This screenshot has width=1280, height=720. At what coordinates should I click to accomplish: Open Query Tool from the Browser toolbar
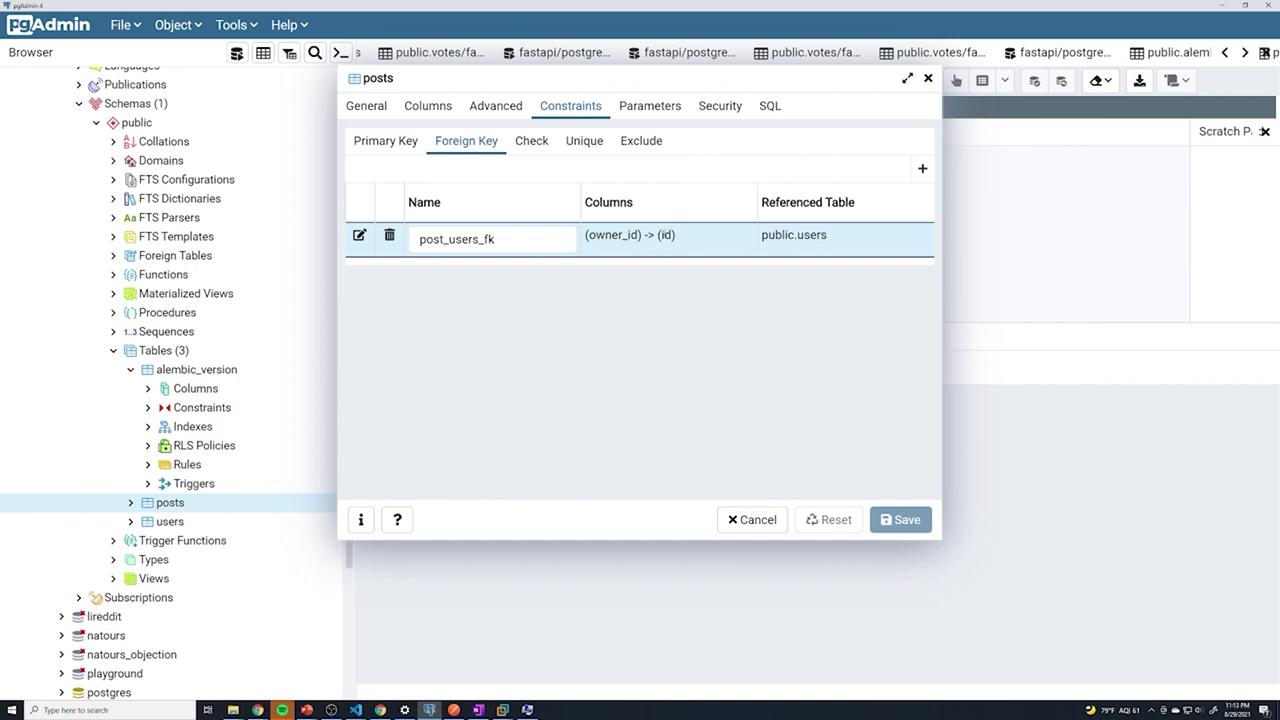pyautogui.click(x=237, y=53)
